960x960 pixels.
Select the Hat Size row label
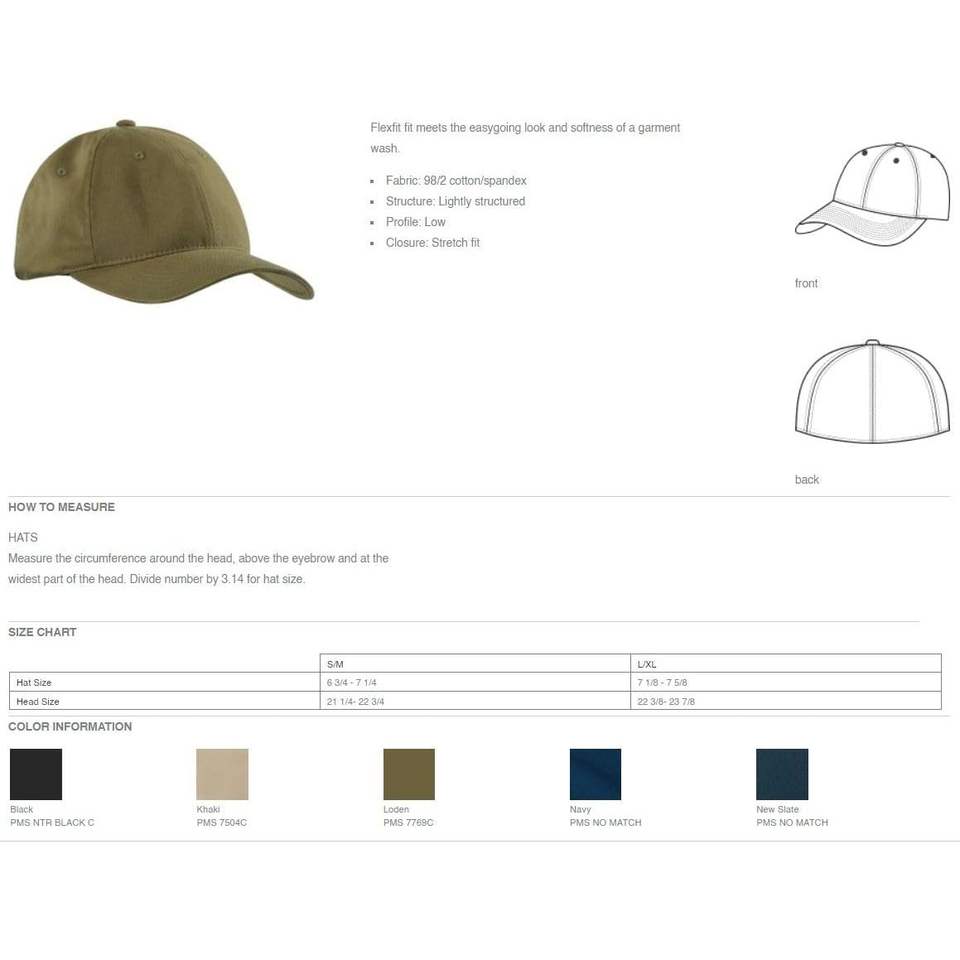pyautogui.click(x=34, y=683)
